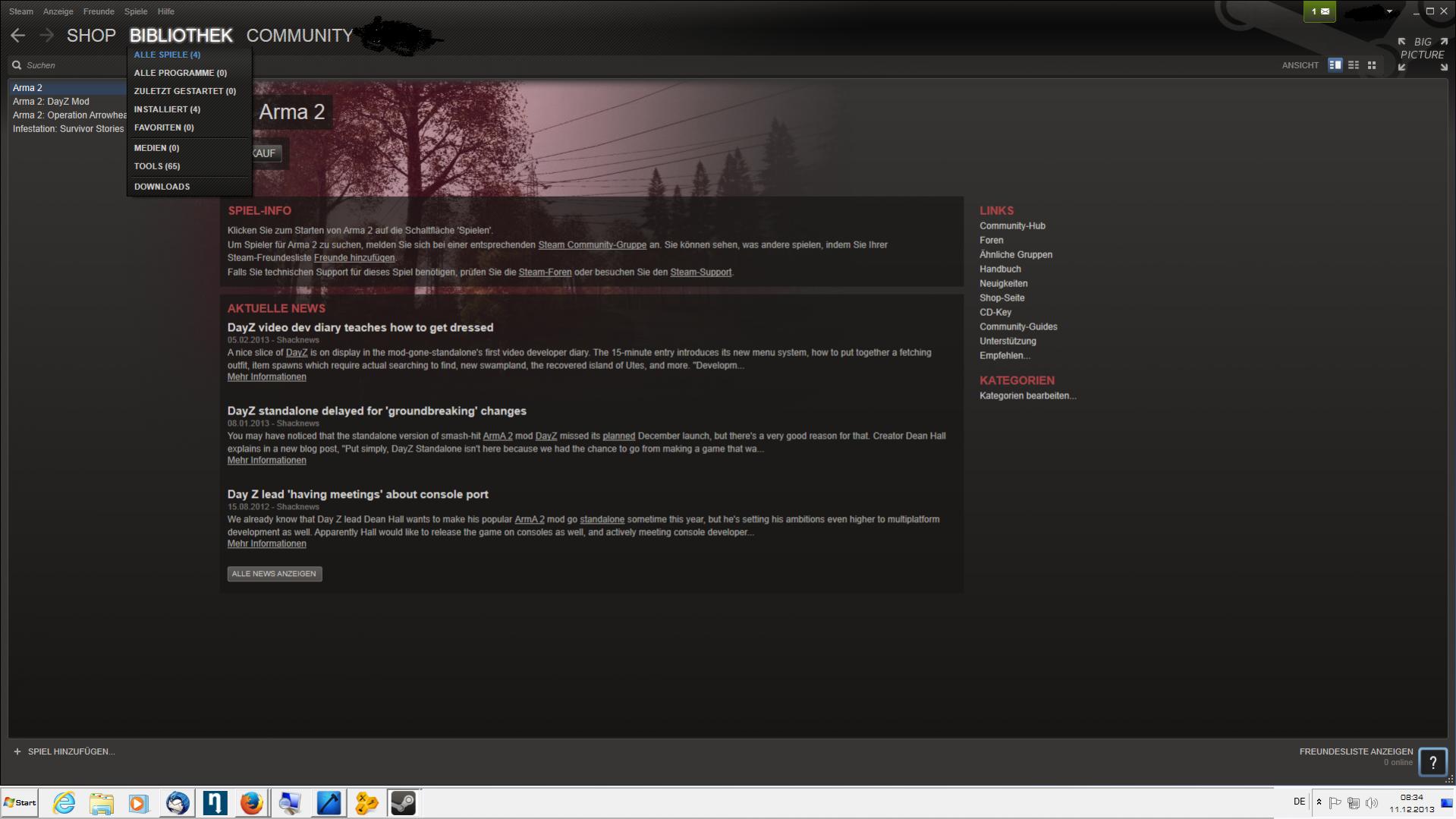
Task: Open the Anzeige menu
Action: coord(58,11)
